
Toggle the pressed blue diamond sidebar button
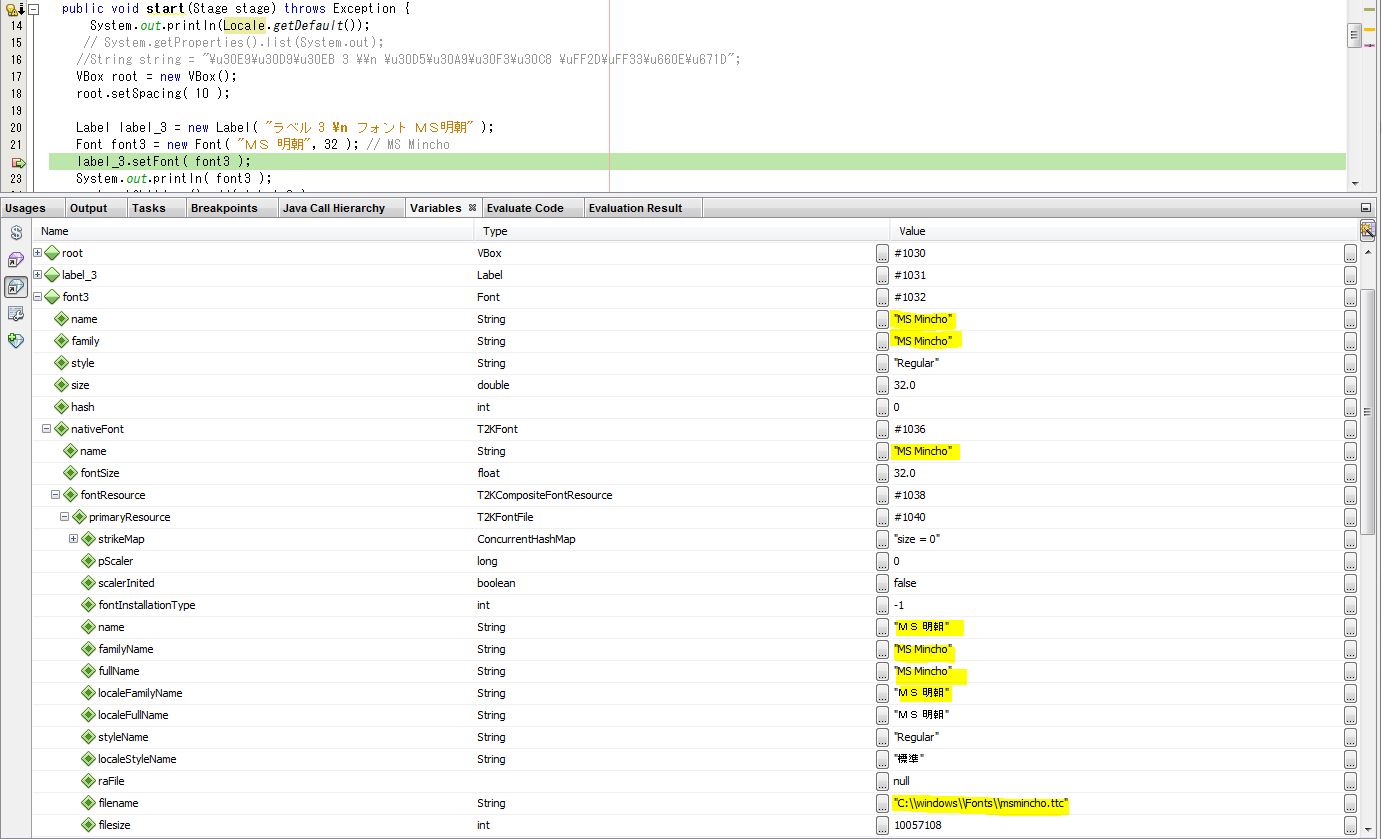click(16, 287)
